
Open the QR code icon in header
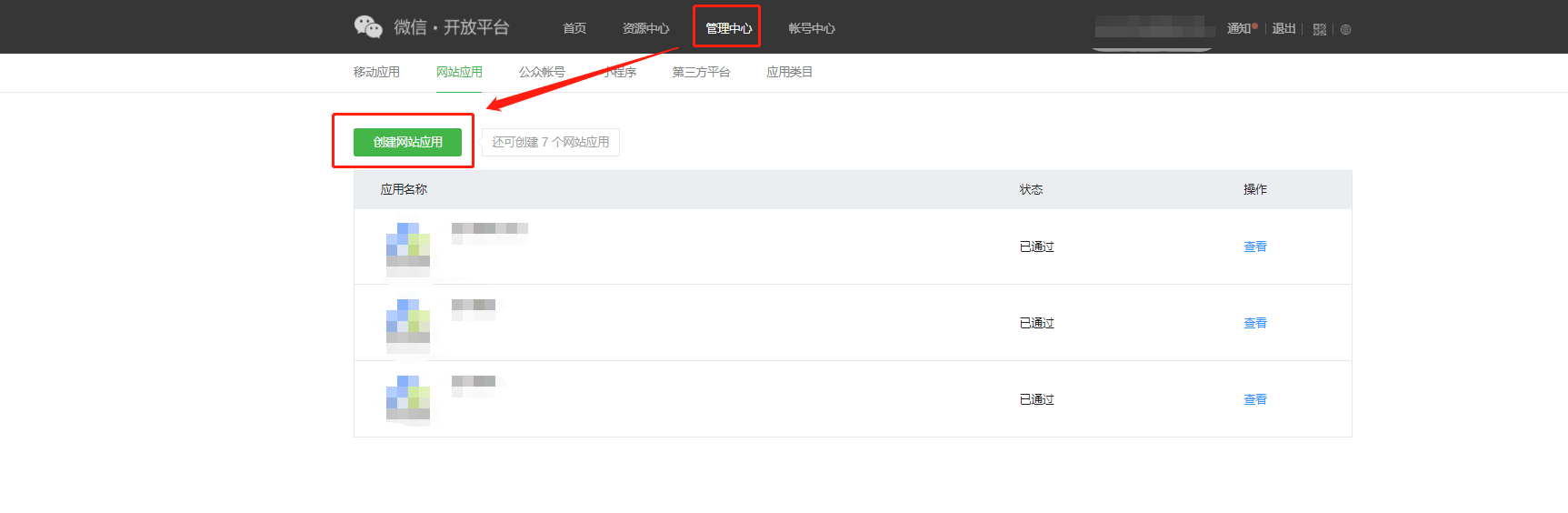pos(1320,29)
